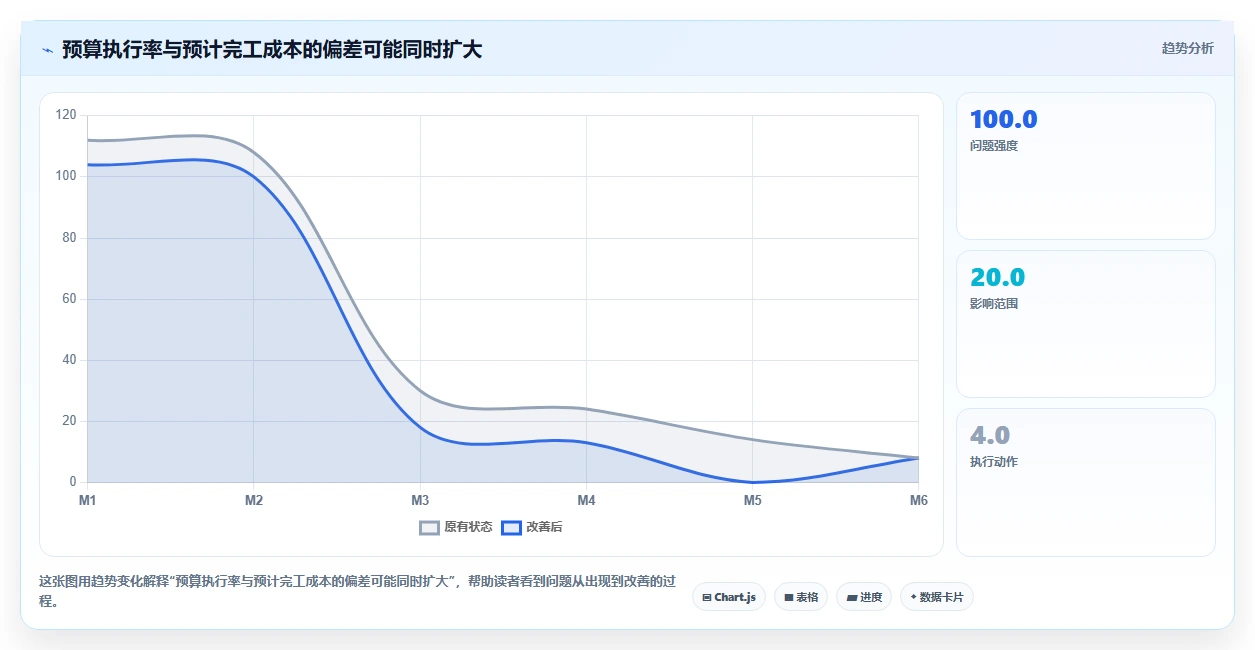This screenshot has width=1255, height=650.
Task: Click the M6 axis label
Action: (918, 500)
